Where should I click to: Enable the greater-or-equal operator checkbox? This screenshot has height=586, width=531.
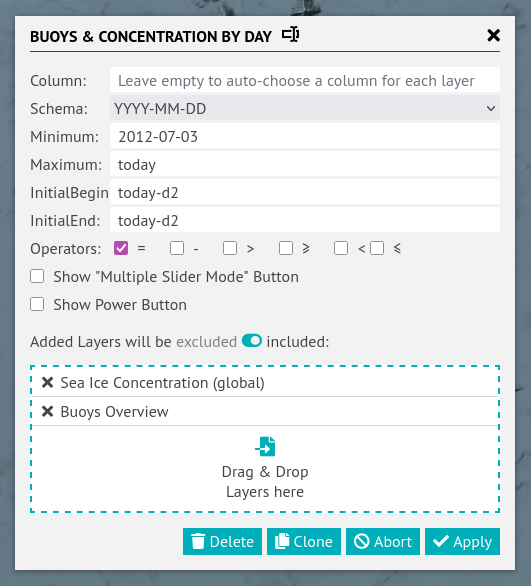pos(286,248)
